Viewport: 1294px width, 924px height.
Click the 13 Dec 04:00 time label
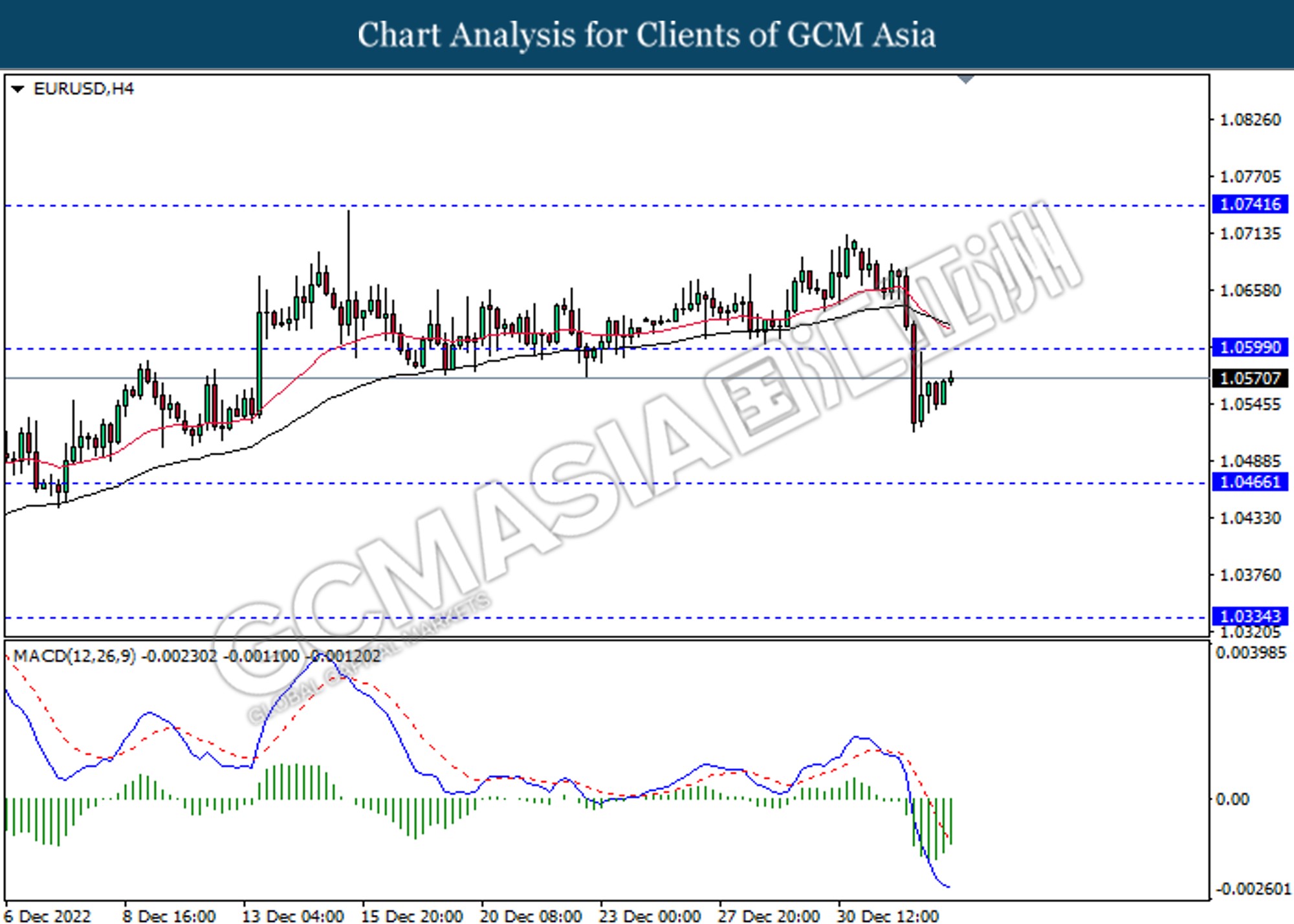[292, 916]
